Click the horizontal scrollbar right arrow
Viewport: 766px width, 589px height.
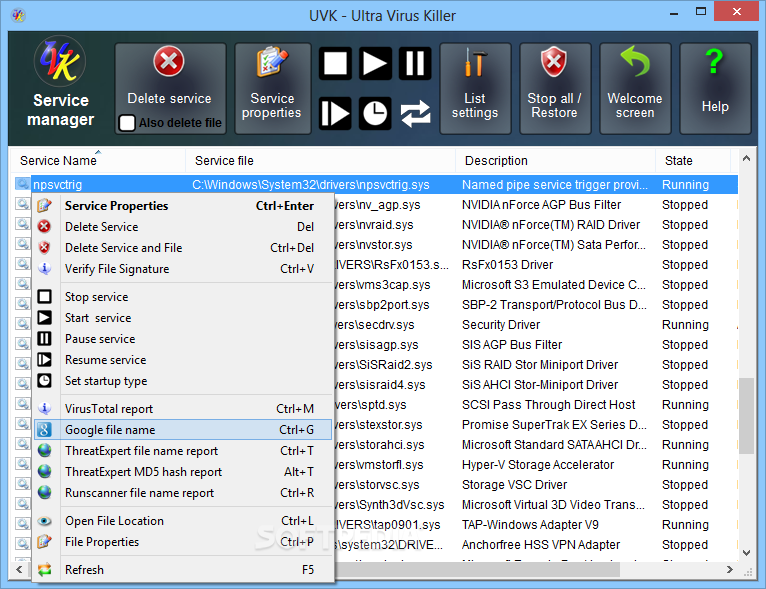tap(730, 569)
